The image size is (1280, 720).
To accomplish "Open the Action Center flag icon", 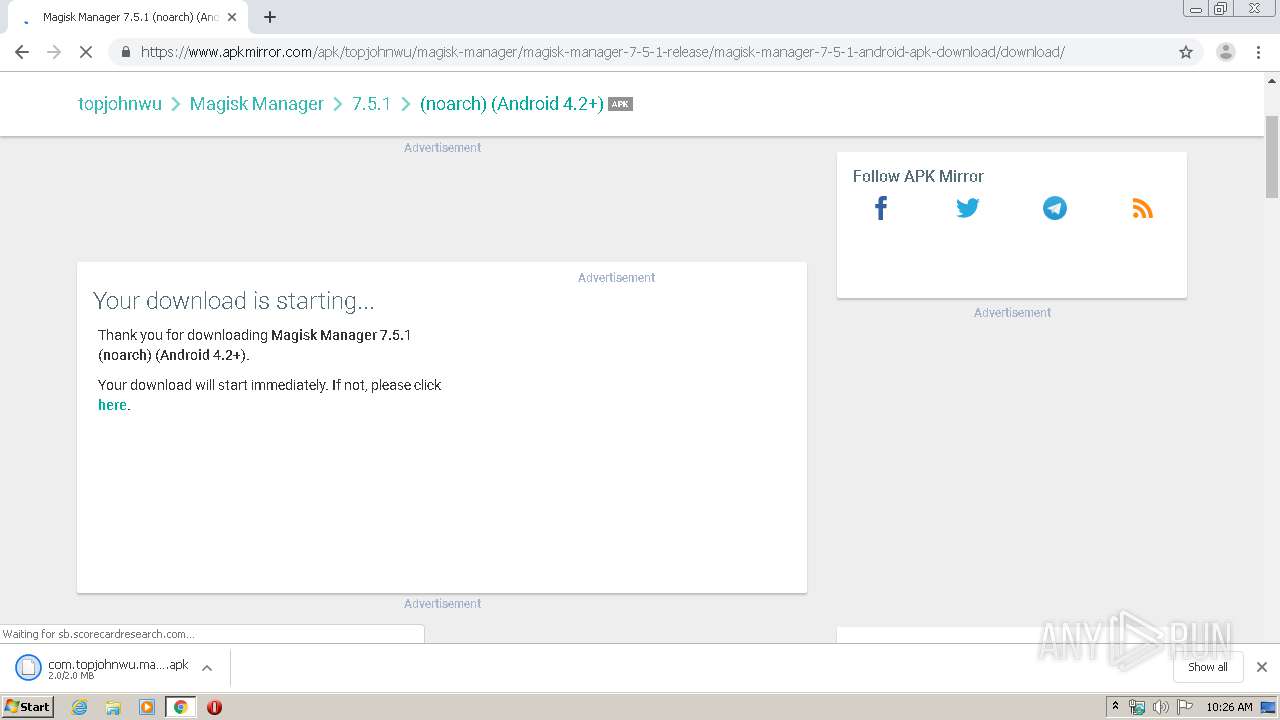I will (1185, 707).
